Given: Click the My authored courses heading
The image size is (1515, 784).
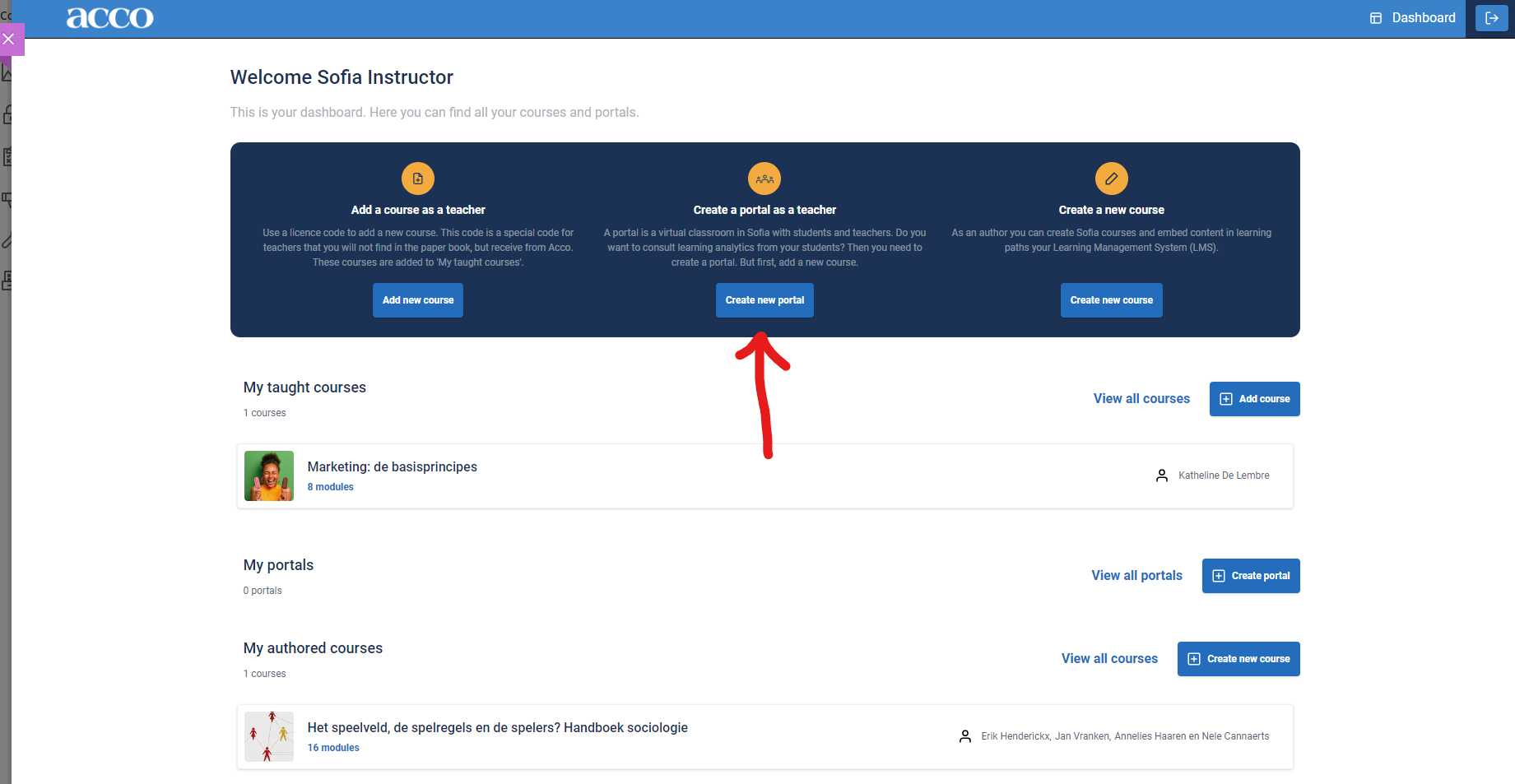Looking at the screenshot, I should 313,648.
